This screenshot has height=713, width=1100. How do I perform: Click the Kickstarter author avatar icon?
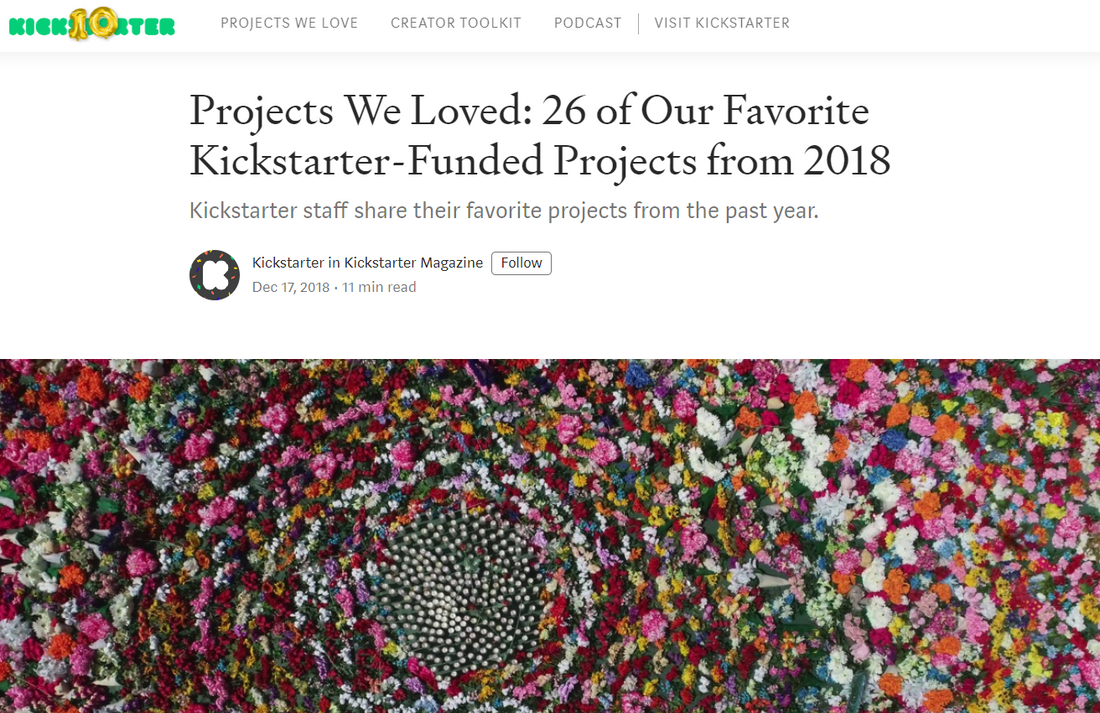tap(214, 274)
